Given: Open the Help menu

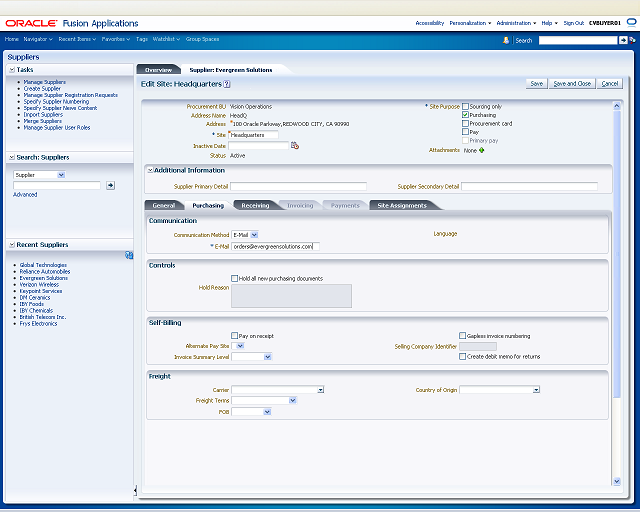Looking at the screenshot, I should point(549,23).
